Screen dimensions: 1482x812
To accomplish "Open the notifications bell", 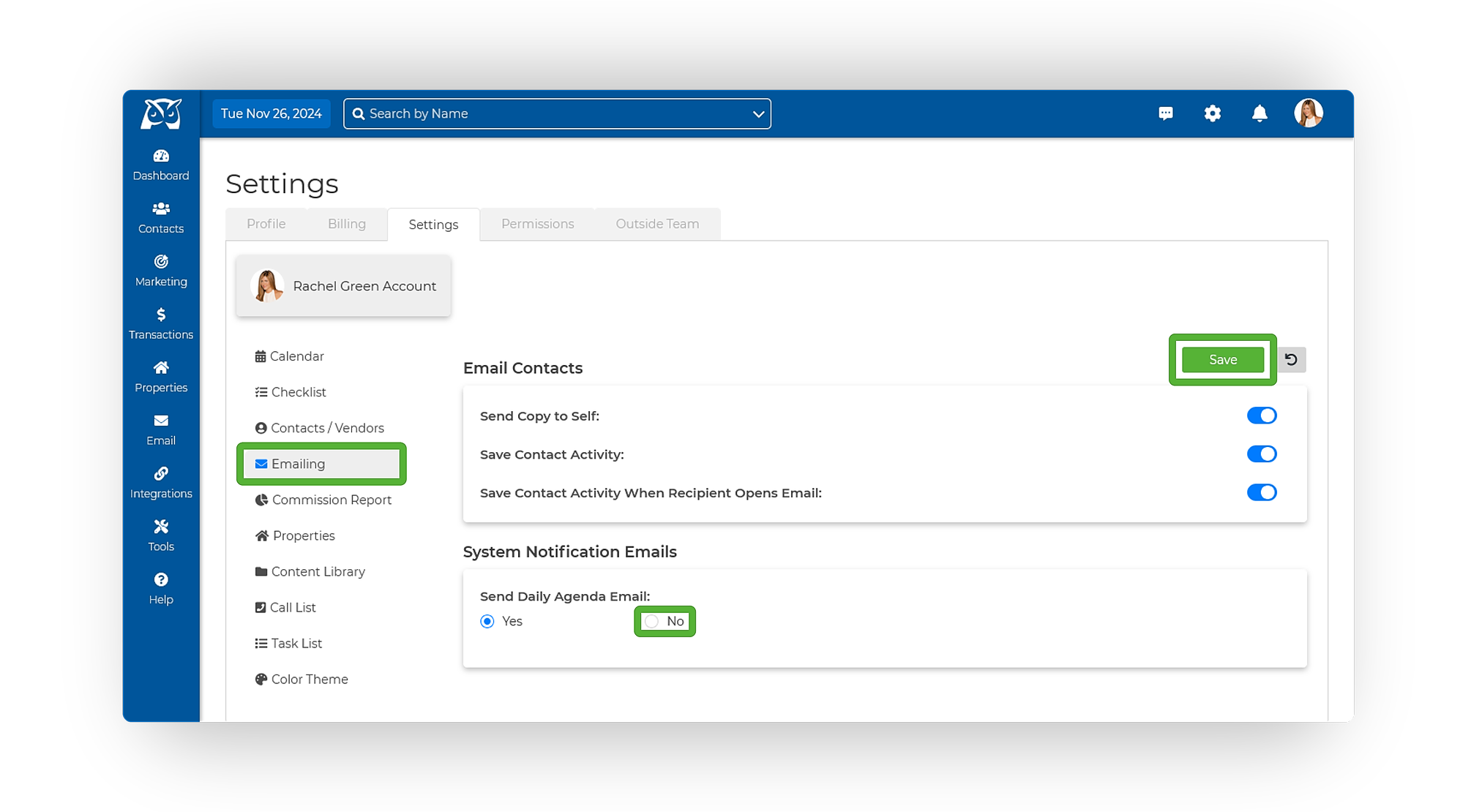I will [x=1260, y=113].
